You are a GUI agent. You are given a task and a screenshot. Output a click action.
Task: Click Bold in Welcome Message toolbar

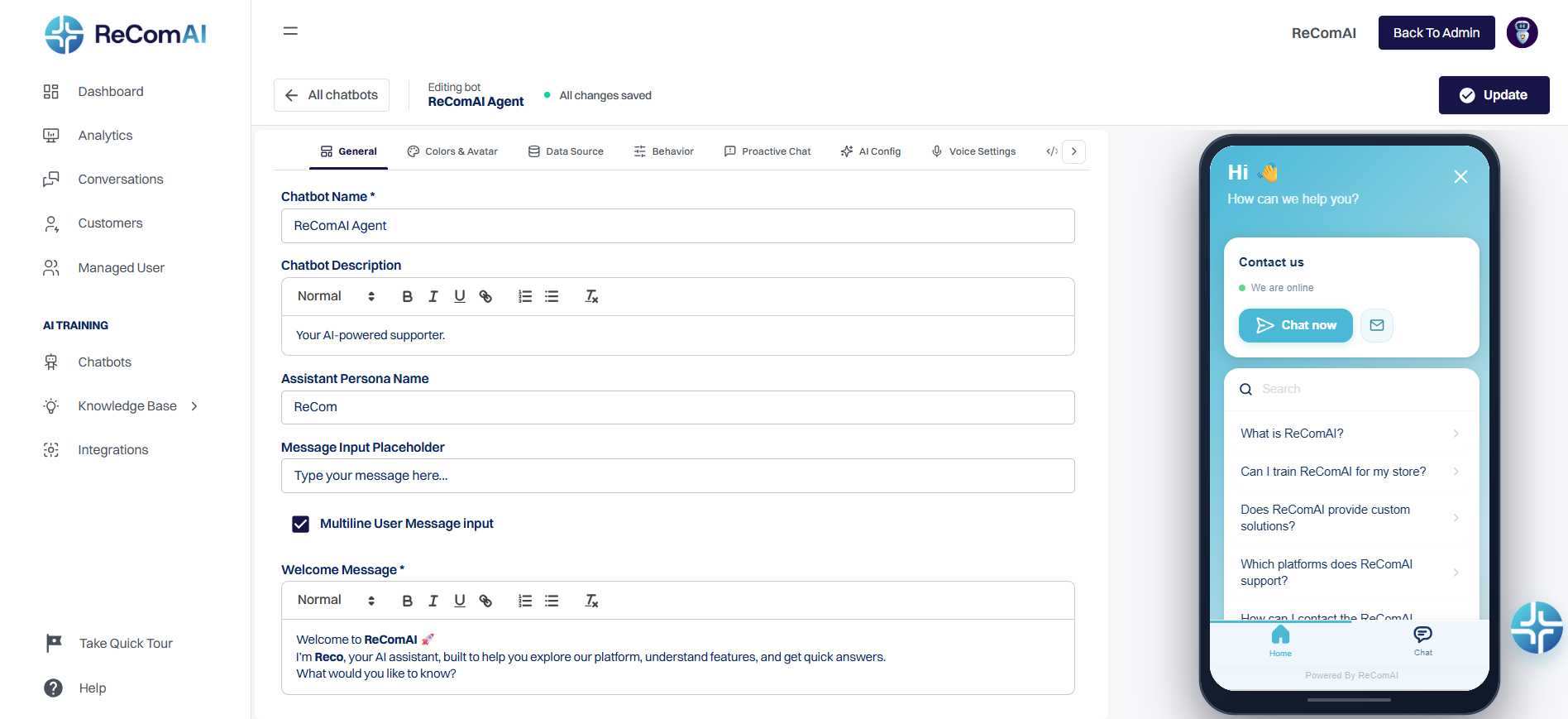coord(407,601)
